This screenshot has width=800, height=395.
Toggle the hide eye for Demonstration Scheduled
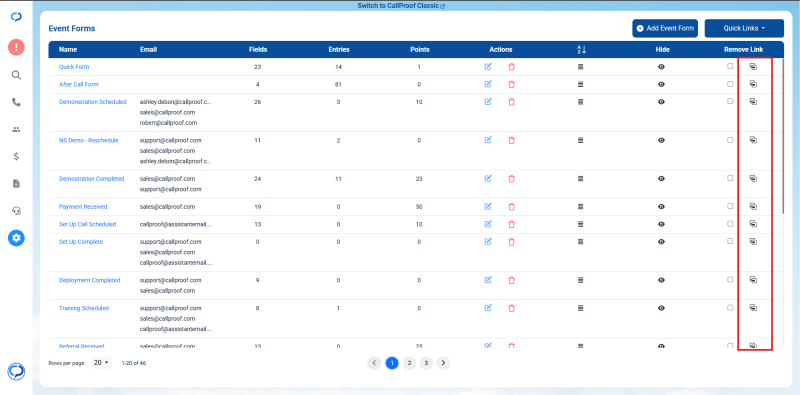click(661, 102)
